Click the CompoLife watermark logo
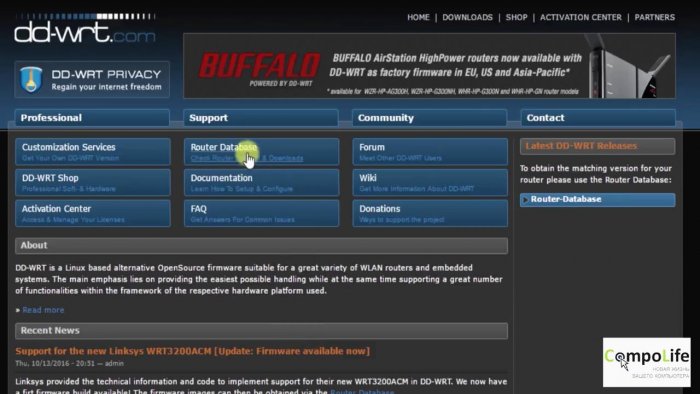700x394 pixels. click(x=646, y=362)
